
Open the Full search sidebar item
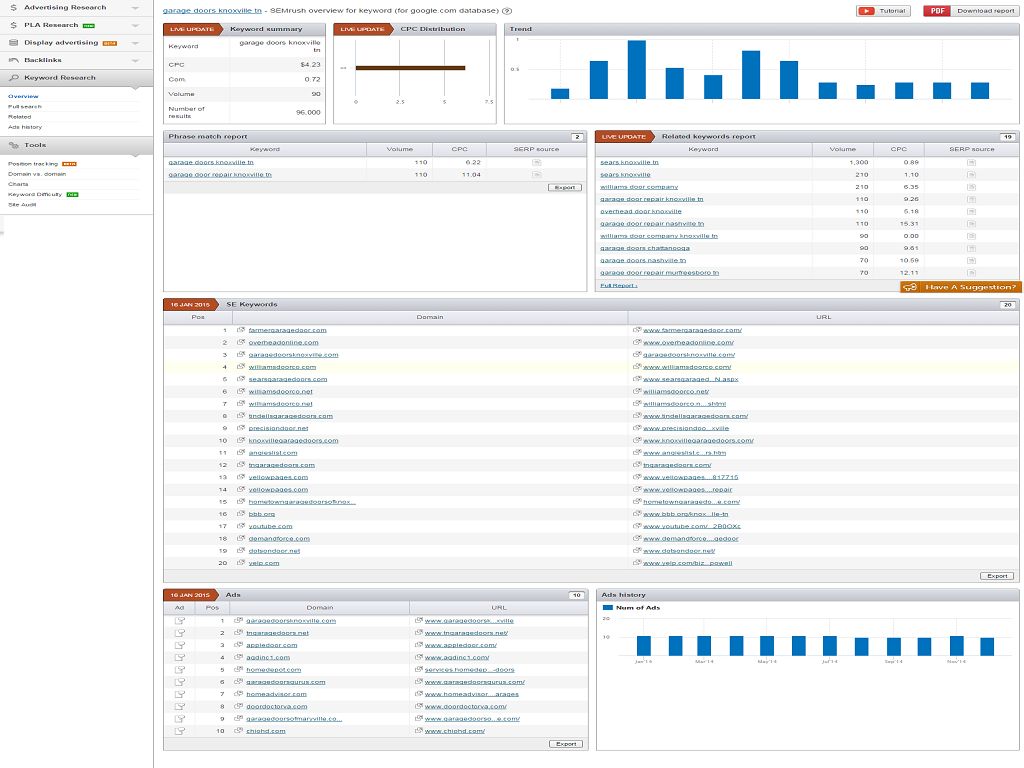click(x=25, y=106)
